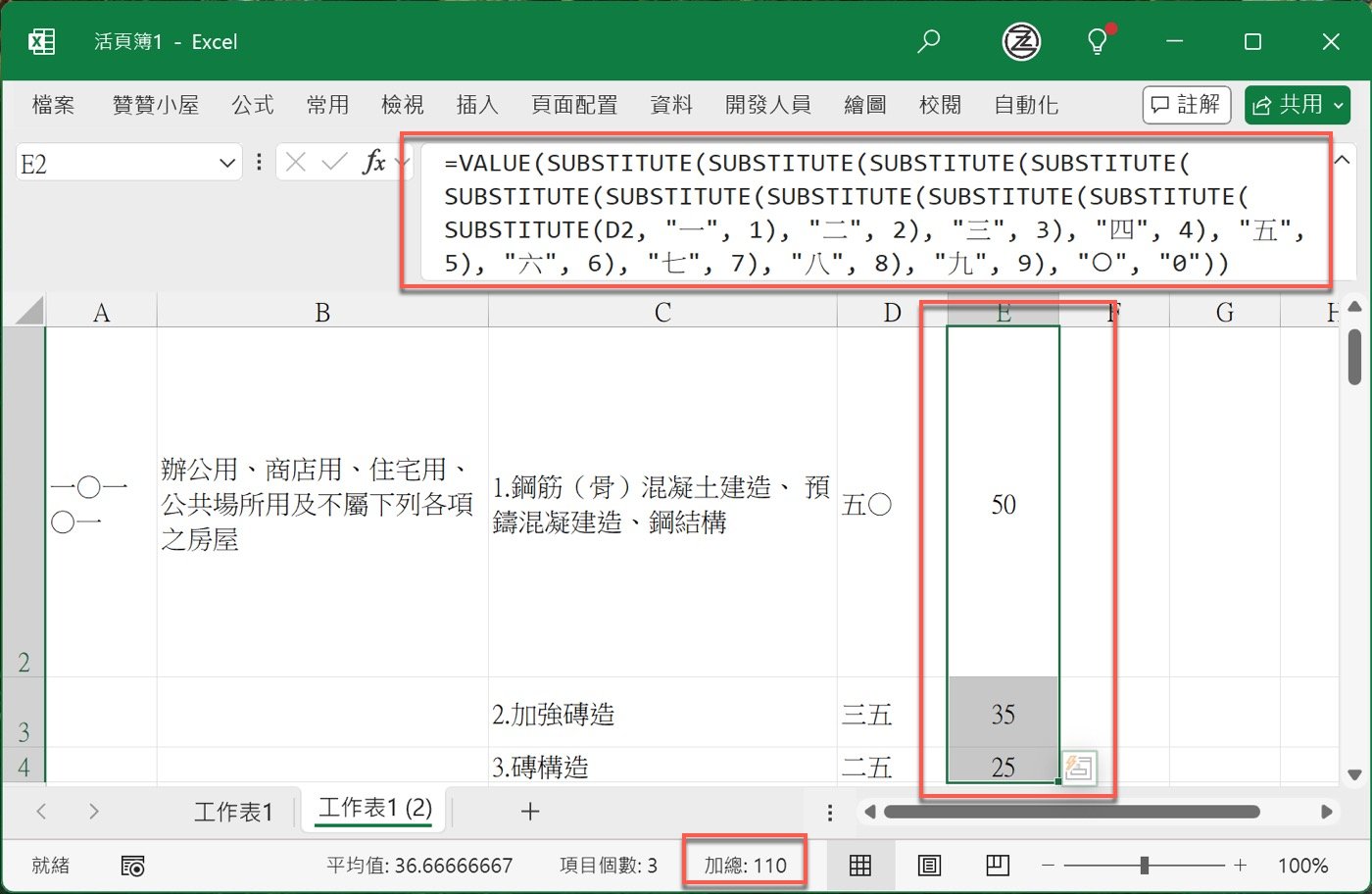Screen dimensions: 1372x894
Task: Zoom out with the minus button
Action: tap(1048, 866)
